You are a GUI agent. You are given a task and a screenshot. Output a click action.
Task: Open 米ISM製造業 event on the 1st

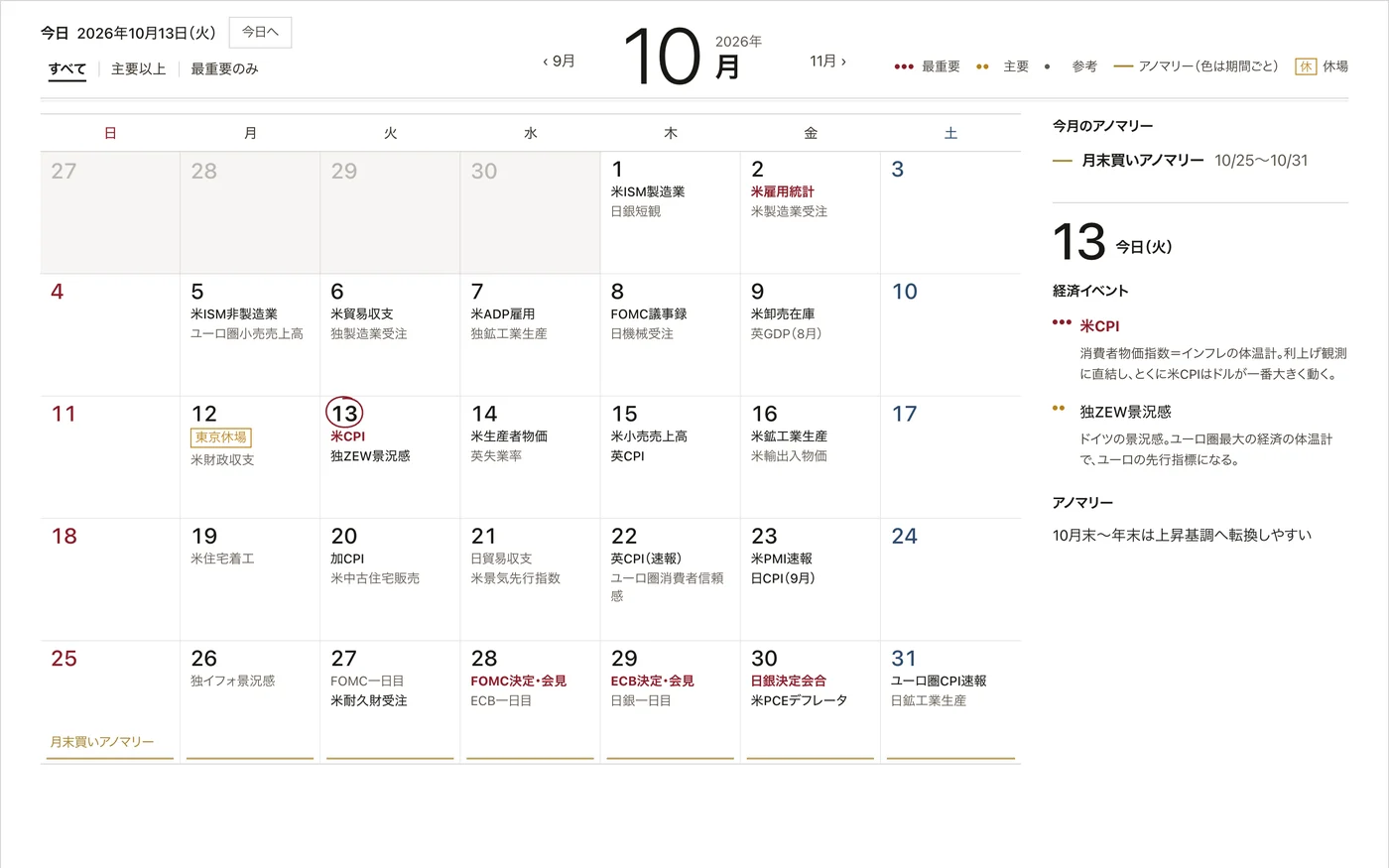click(x=648, y=191)
